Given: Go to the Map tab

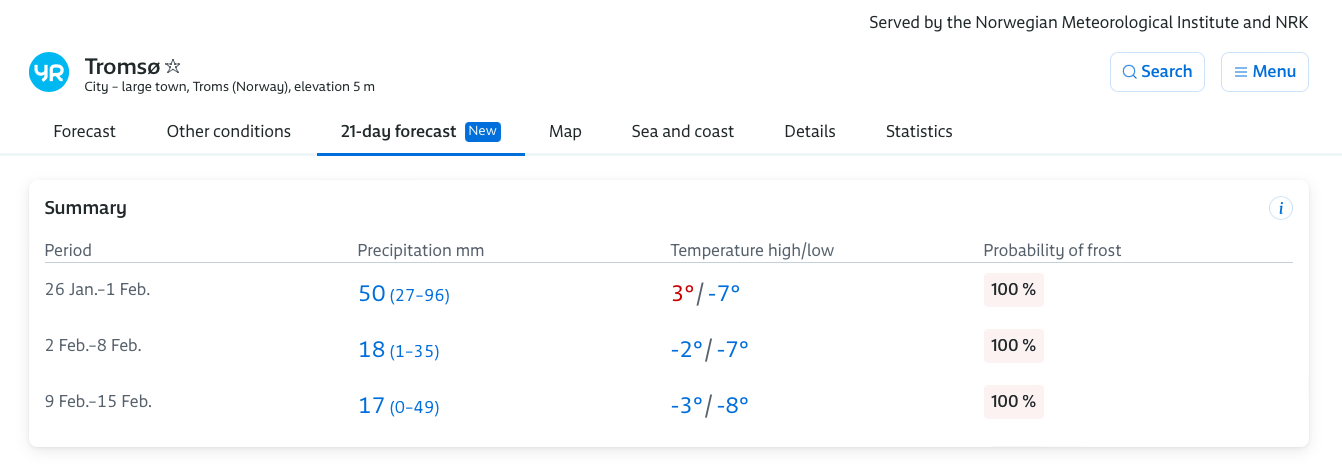Looking at the screenshot, I should click(565, 131).
